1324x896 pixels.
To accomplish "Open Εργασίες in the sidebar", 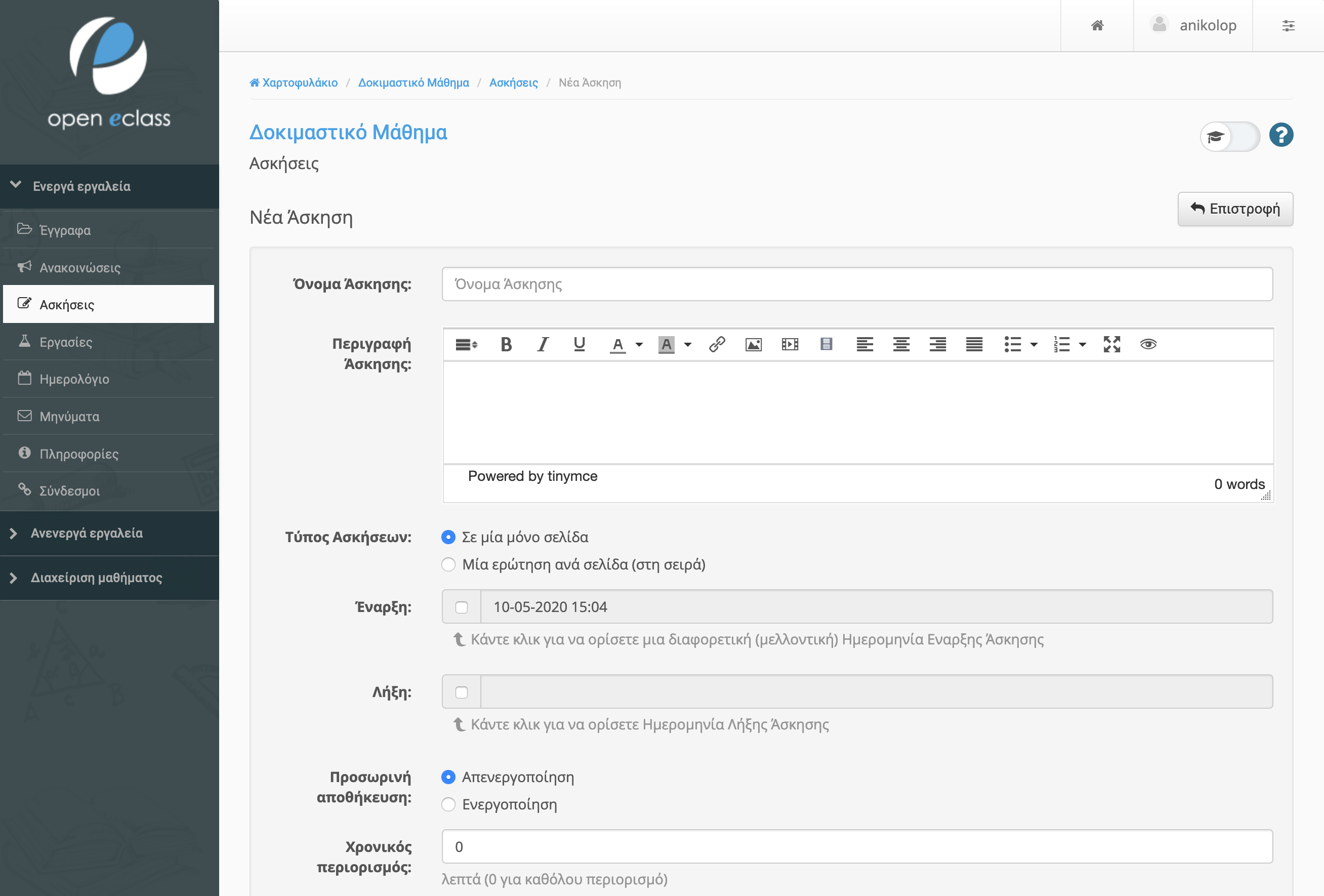I will click(109, 341).
